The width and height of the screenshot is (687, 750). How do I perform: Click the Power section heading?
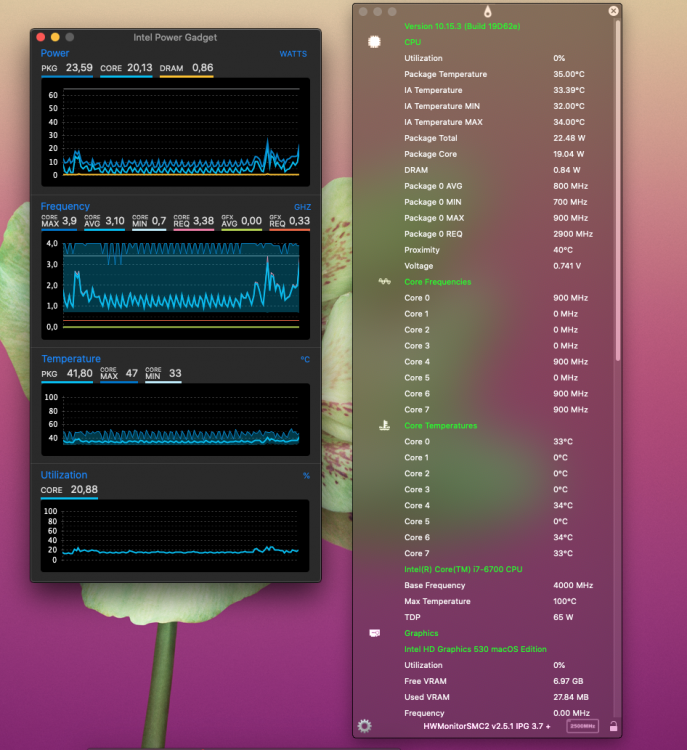(x=55, y=53)
